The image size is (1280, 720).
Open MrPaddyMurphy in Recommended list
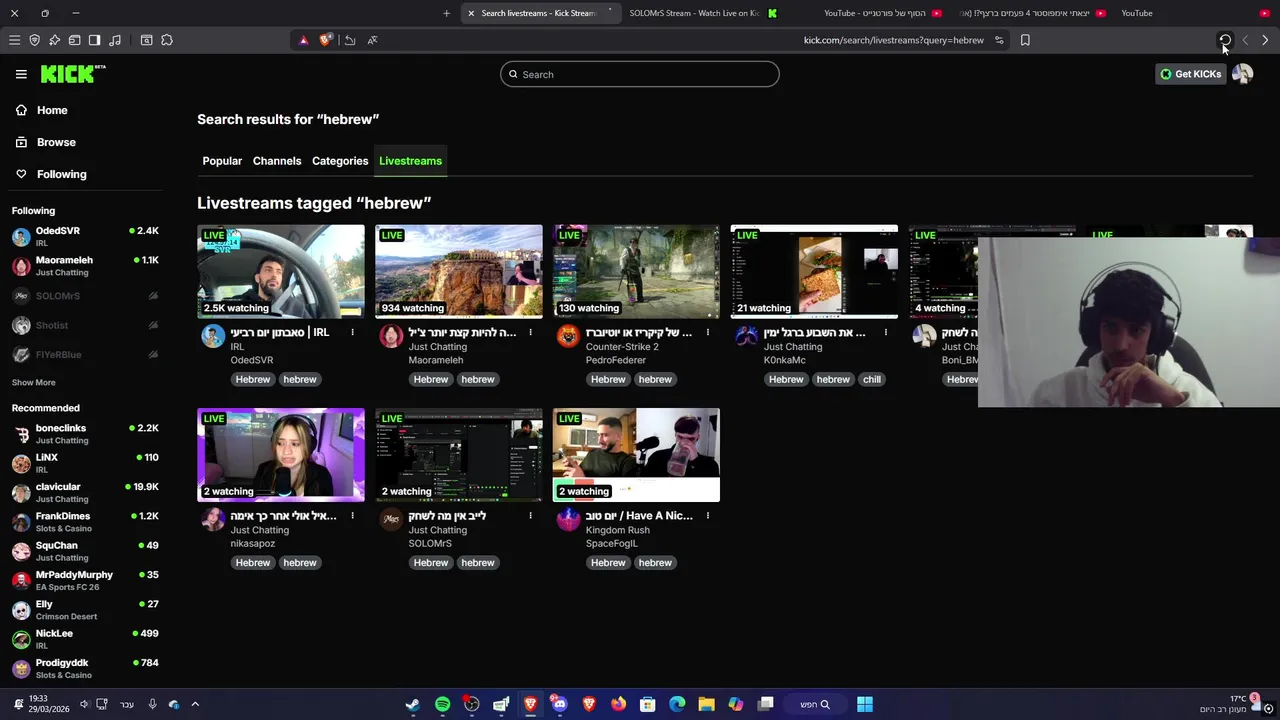(x=85, y=580)
